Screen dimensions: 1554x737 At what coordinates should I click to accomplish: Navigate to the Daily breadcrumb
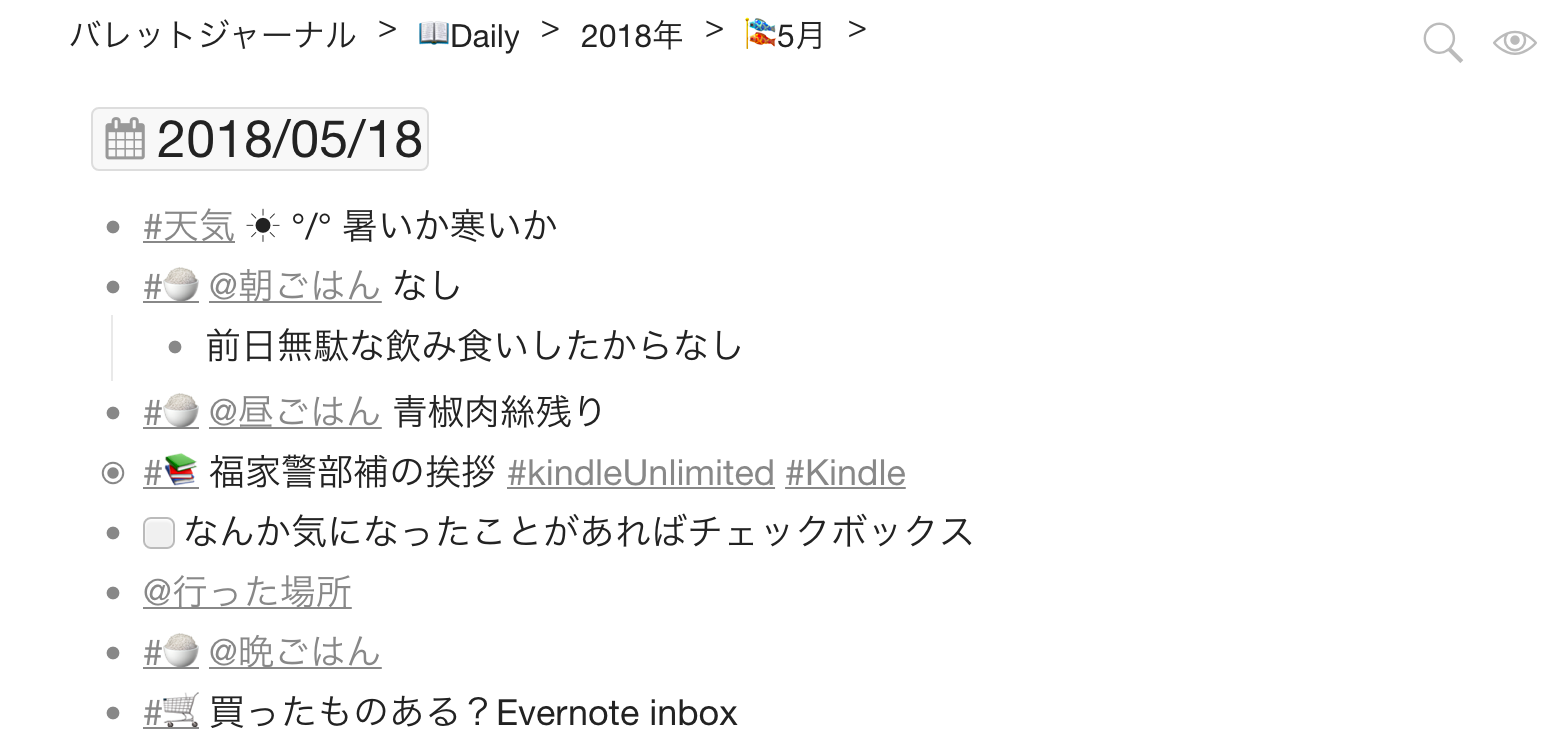(x=469, y=36)
